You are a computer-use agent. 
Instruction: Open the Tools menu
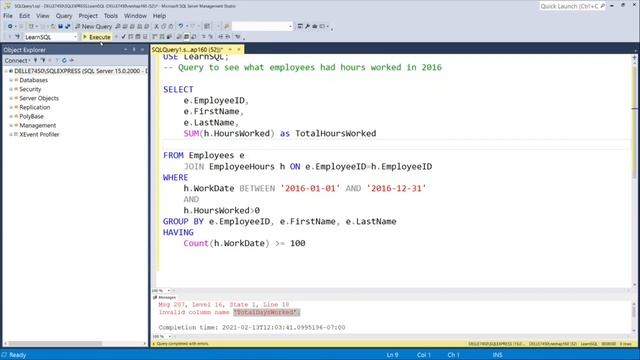coord(111,16)
